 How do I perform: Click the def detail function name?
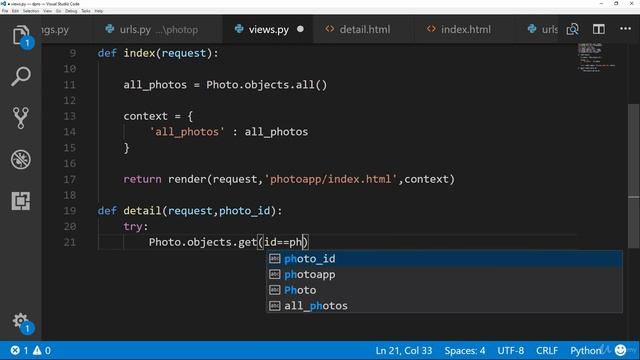pos(142,211)
